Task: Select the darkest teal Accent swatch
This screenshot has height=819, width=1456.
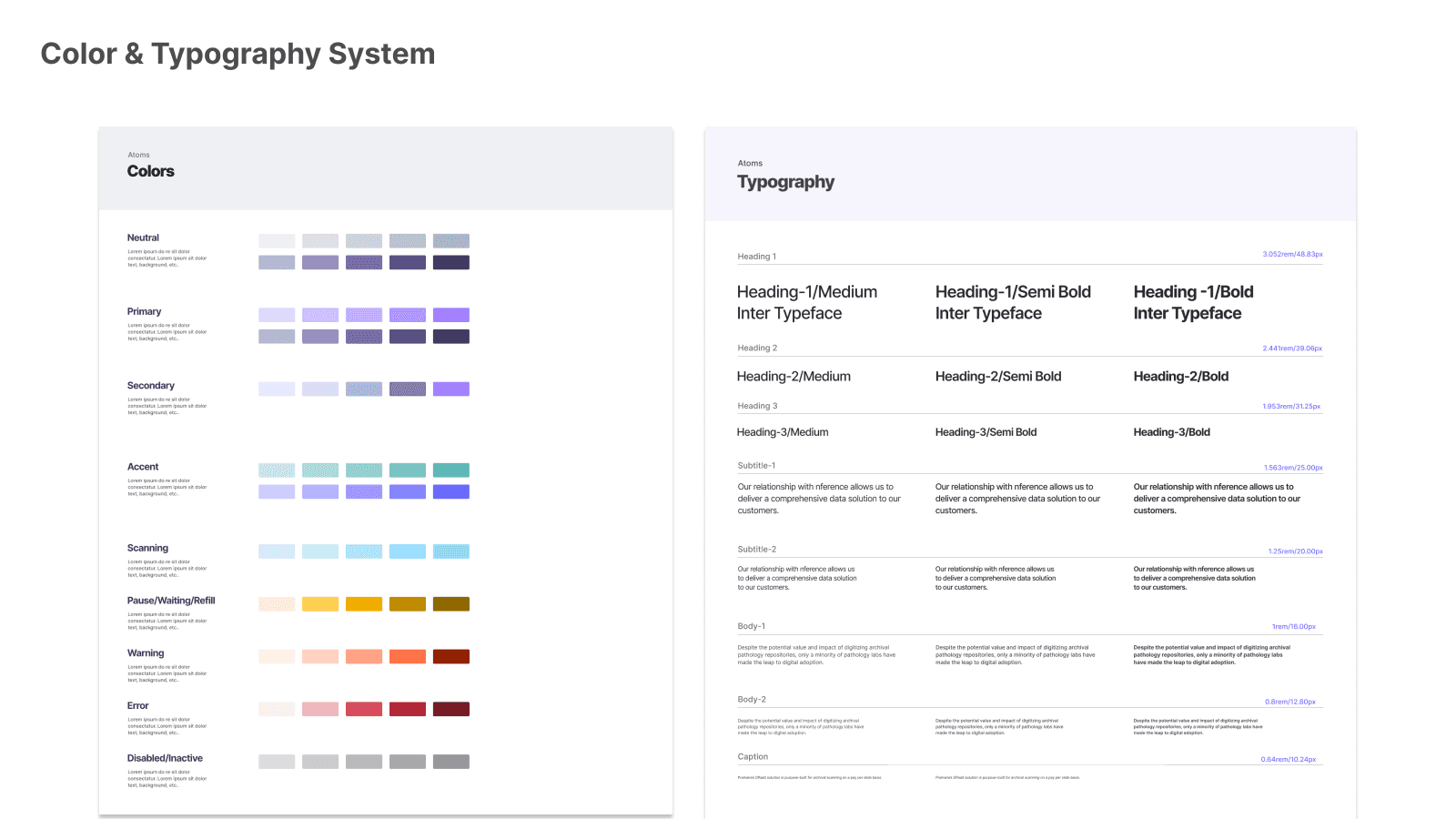Action: click(x=451, y=470)
